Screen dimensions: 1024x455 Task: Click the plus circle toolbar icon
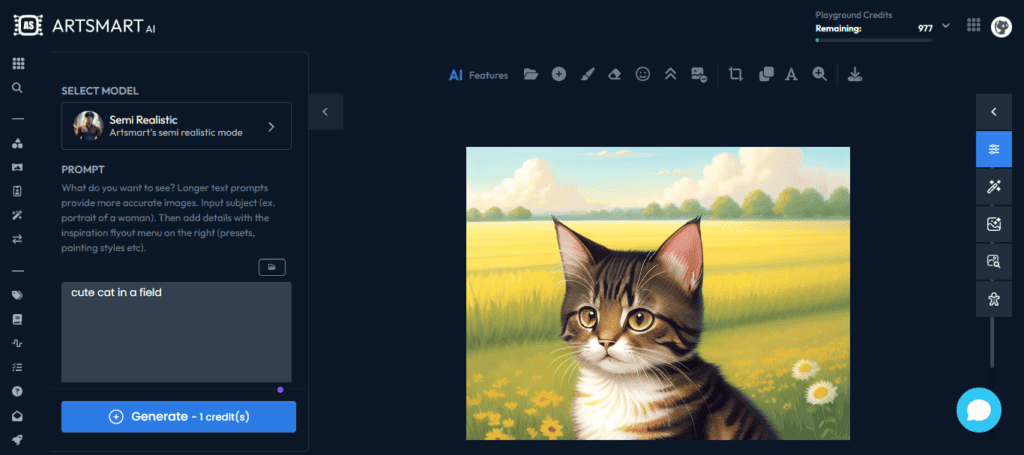558,74
